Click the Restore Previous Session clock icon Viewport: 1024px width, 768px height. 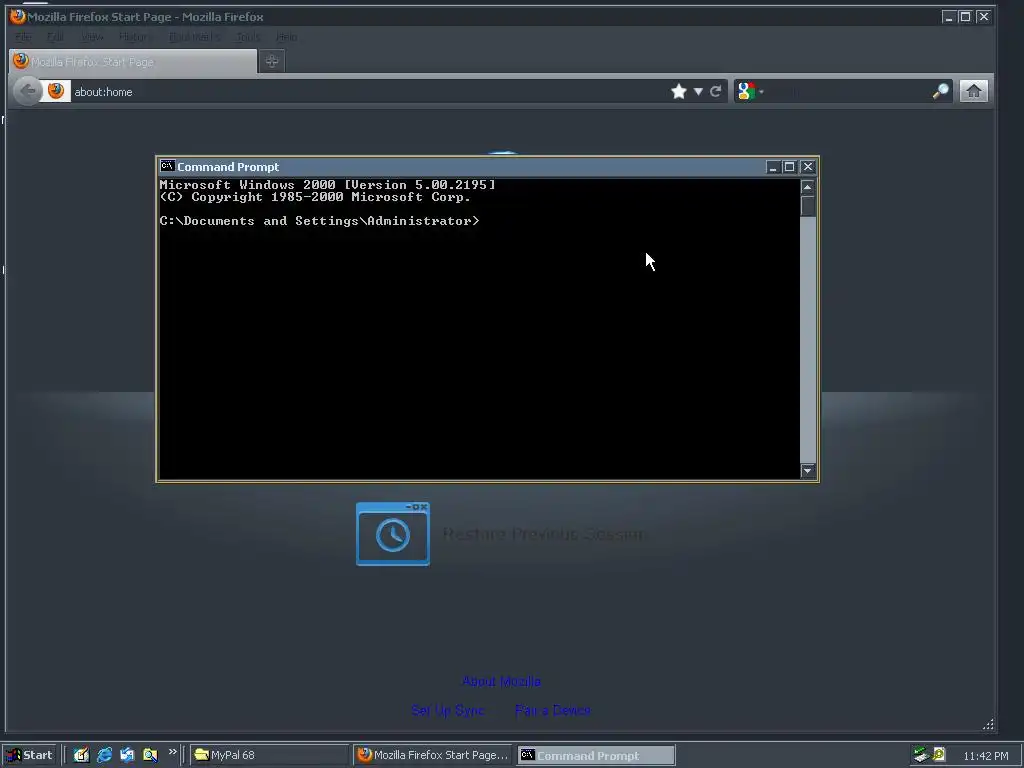(x=392, y=534)
